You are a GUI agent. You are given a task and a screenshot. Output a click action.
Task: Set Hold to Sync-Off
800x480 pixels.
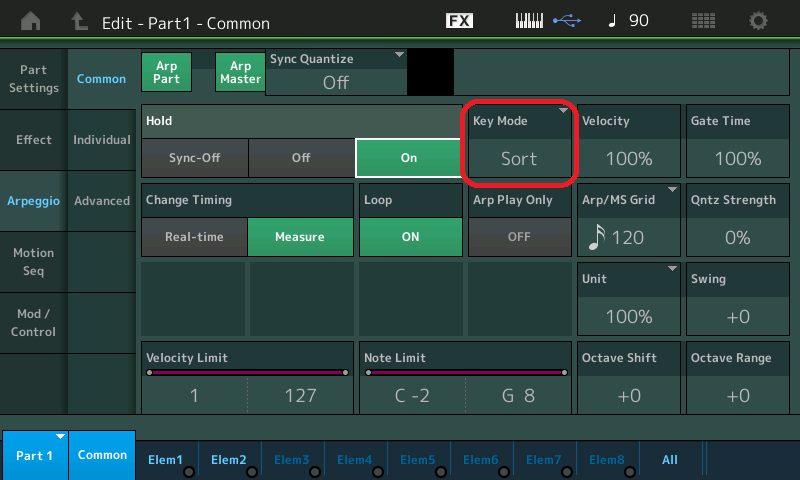(x=194, y=158)
